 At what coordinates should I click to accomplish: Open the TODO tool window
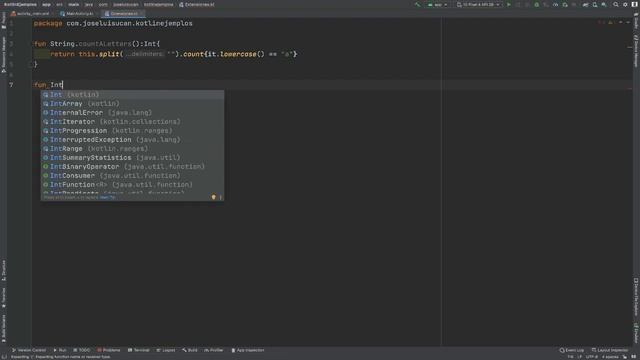[x=82, y=350]
